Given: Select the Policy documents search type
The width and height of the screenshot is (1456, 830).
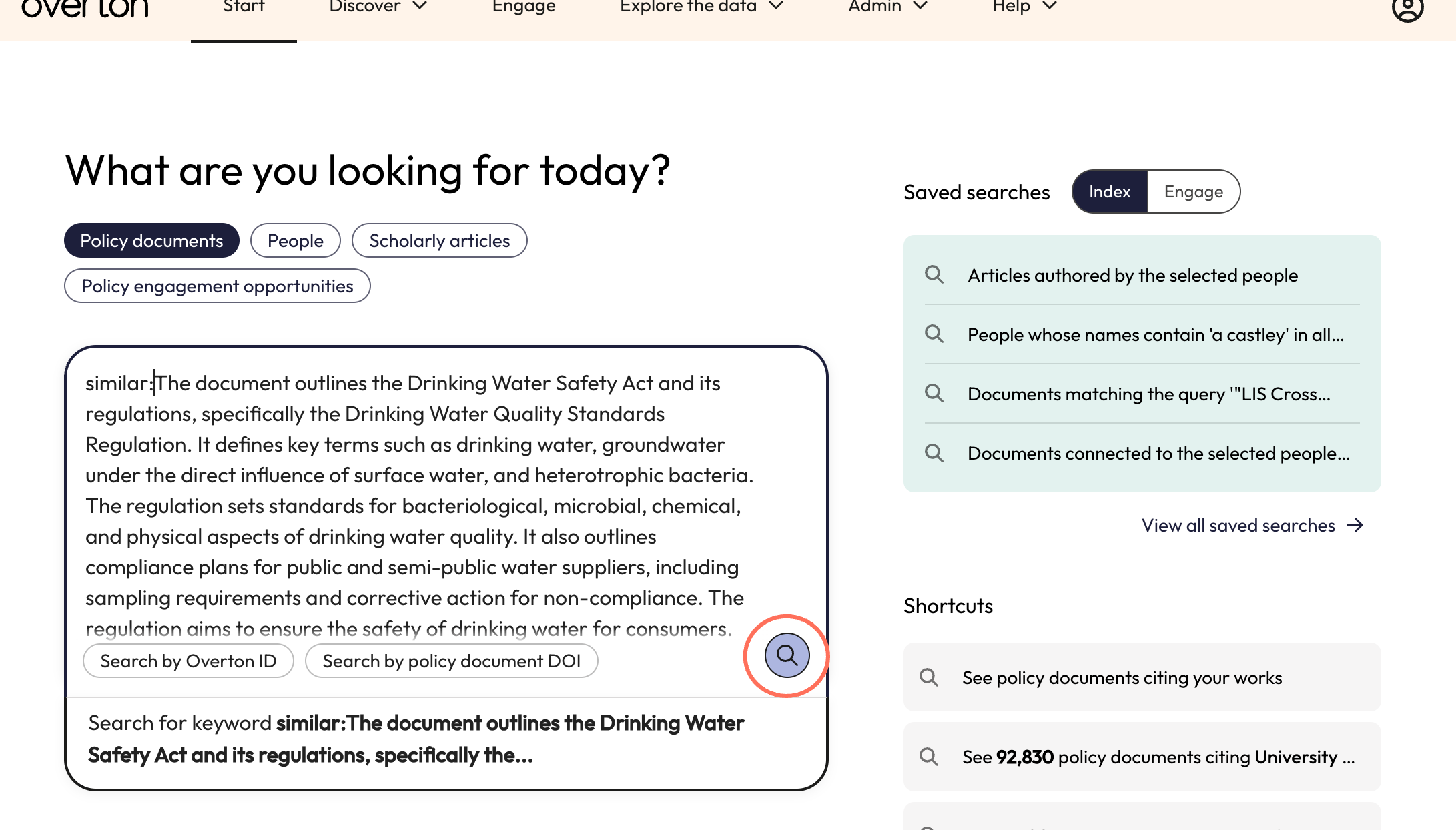Looking at the screenshot, I should (151, 240).
